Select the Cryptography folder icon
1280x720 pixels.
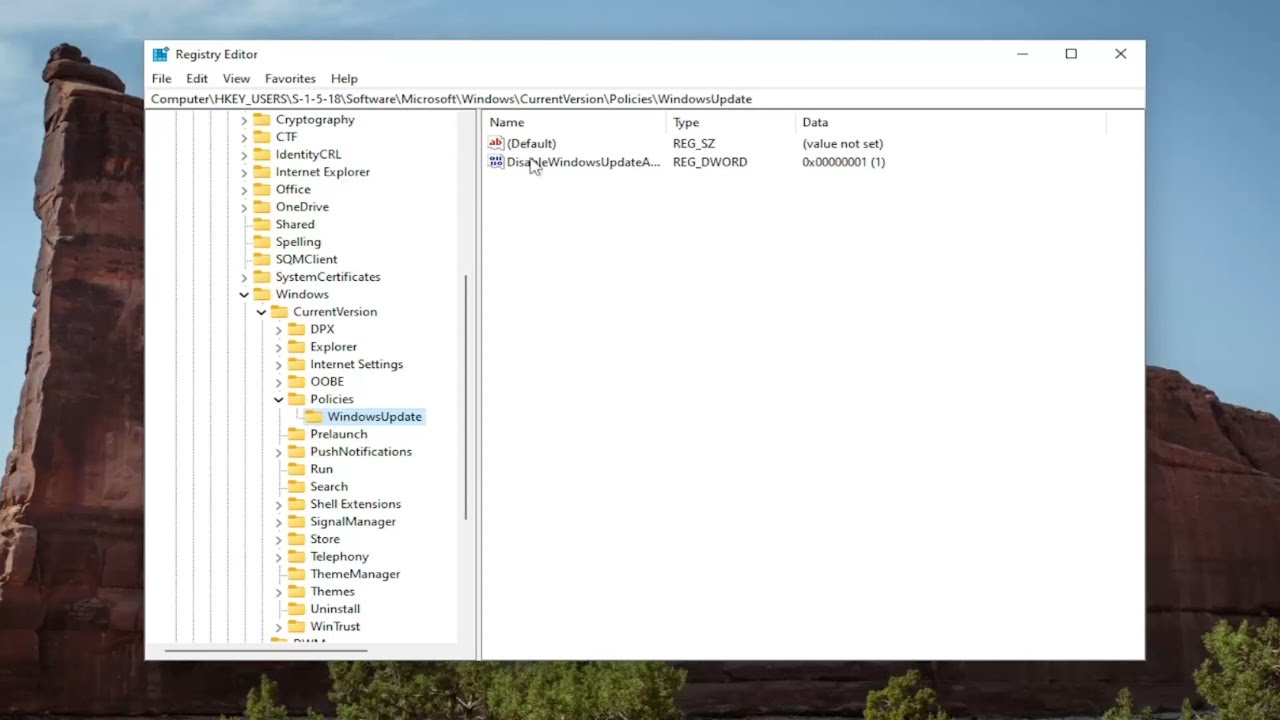262,120
